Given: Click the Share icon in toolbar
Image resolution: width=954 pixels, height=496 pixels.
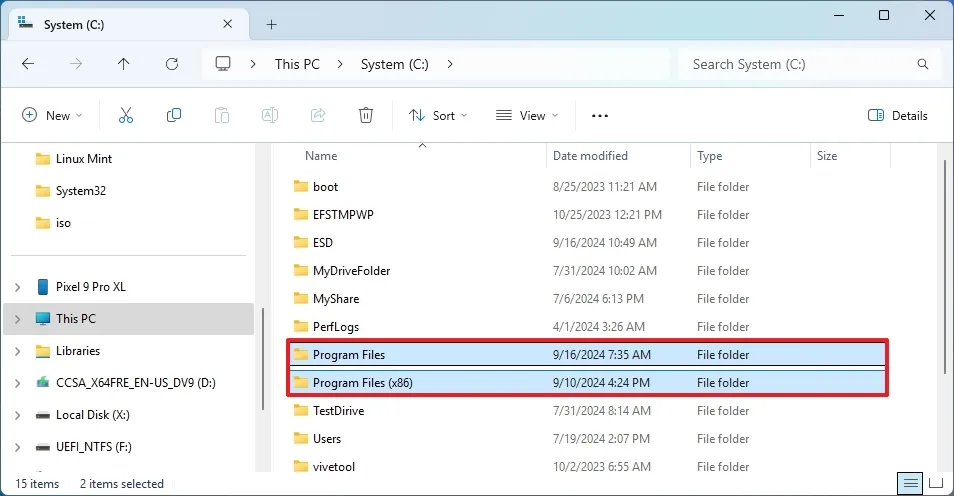Looking at the screenshot, I should point(318,115).
